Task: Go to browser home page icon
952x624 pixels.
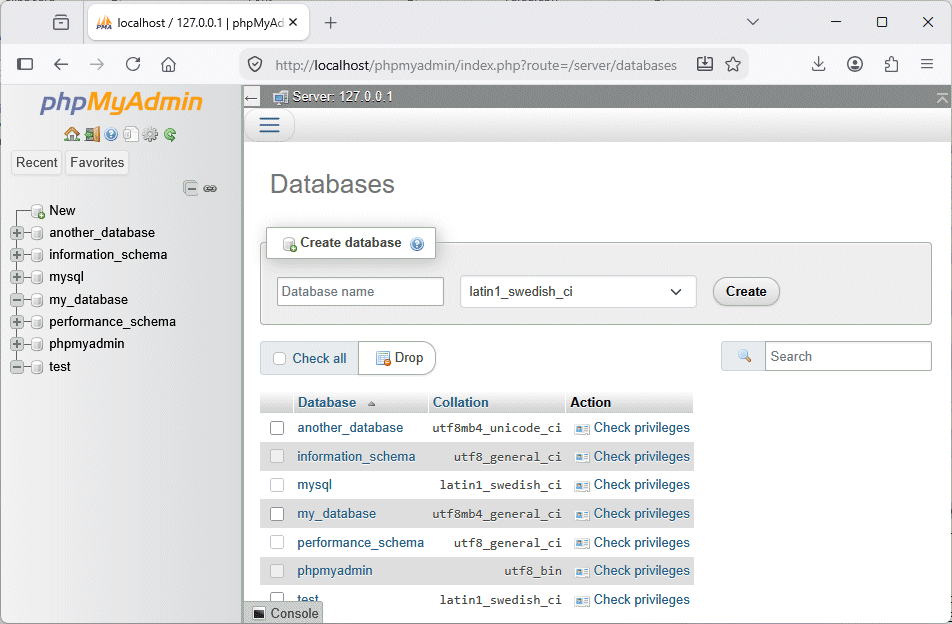Action: pyautogui.click(x=168, y=64)
